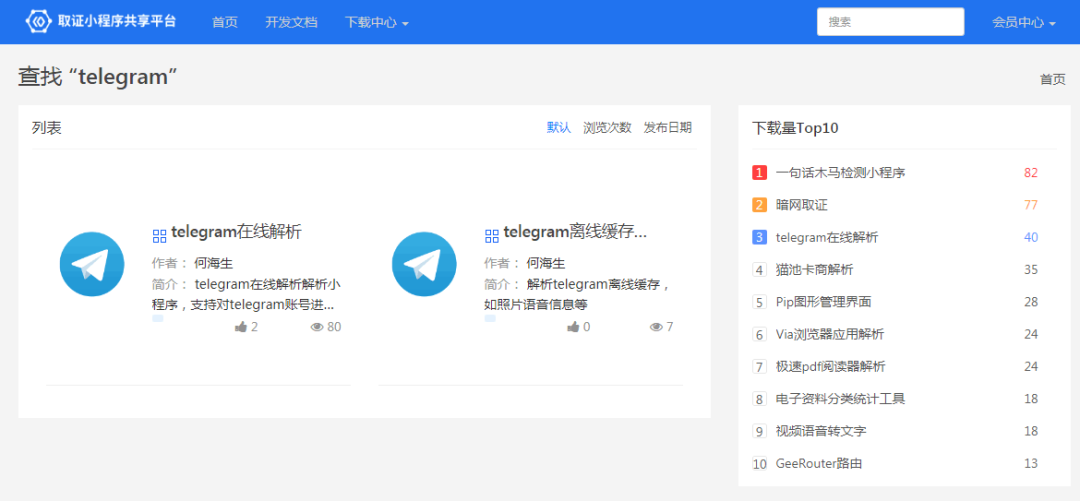Open the Telegram logo of telegram离线缓存
1080x501 pixels.
[424, 264]
